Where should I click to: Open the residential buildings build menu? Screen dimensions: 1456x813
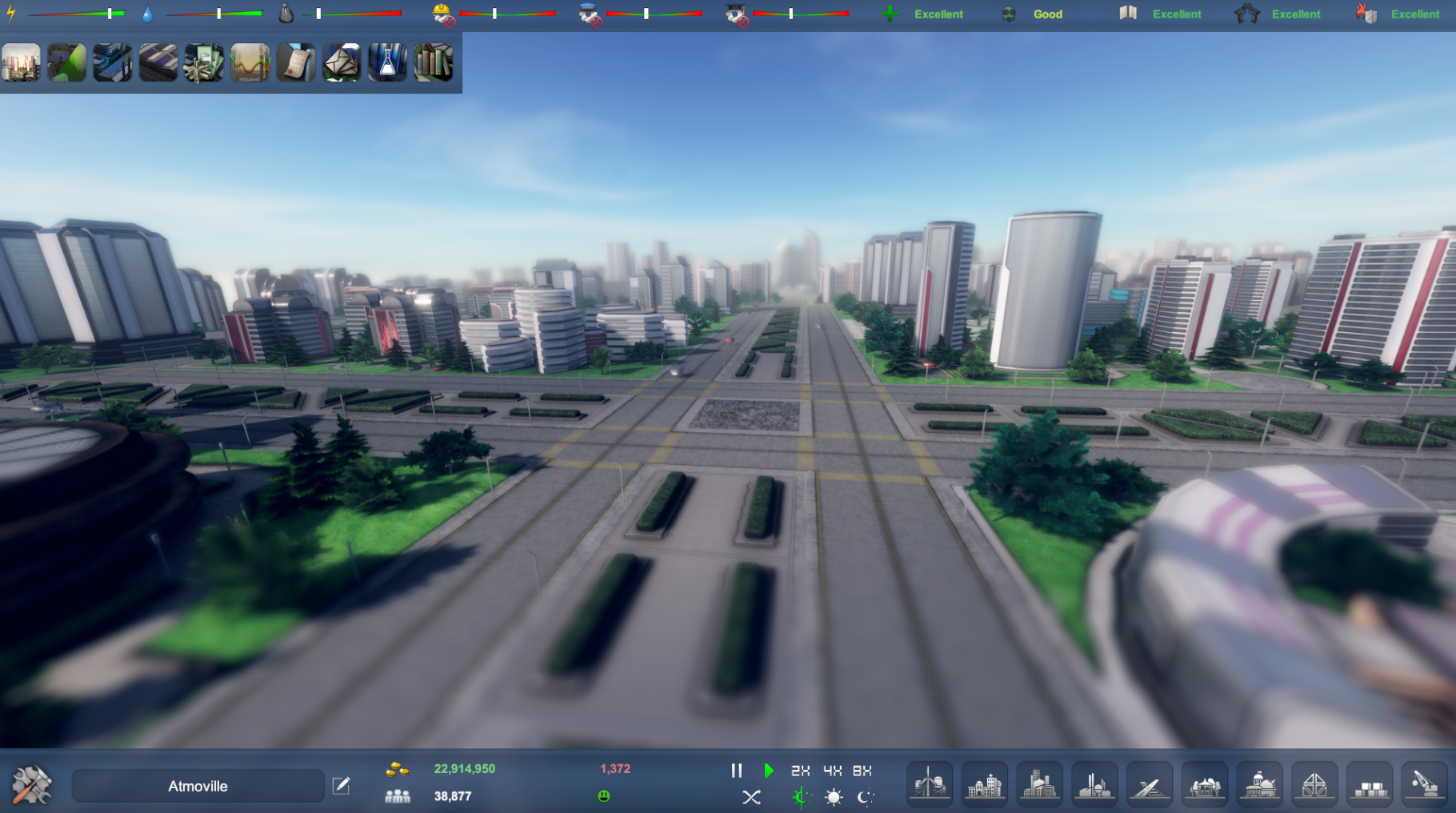985,784
